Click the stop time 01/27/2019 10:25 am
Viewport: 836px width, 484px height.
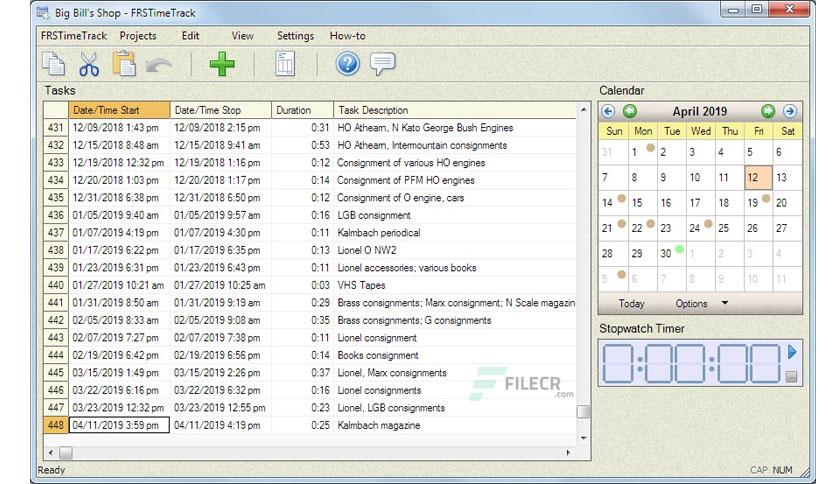click(221, 285)
